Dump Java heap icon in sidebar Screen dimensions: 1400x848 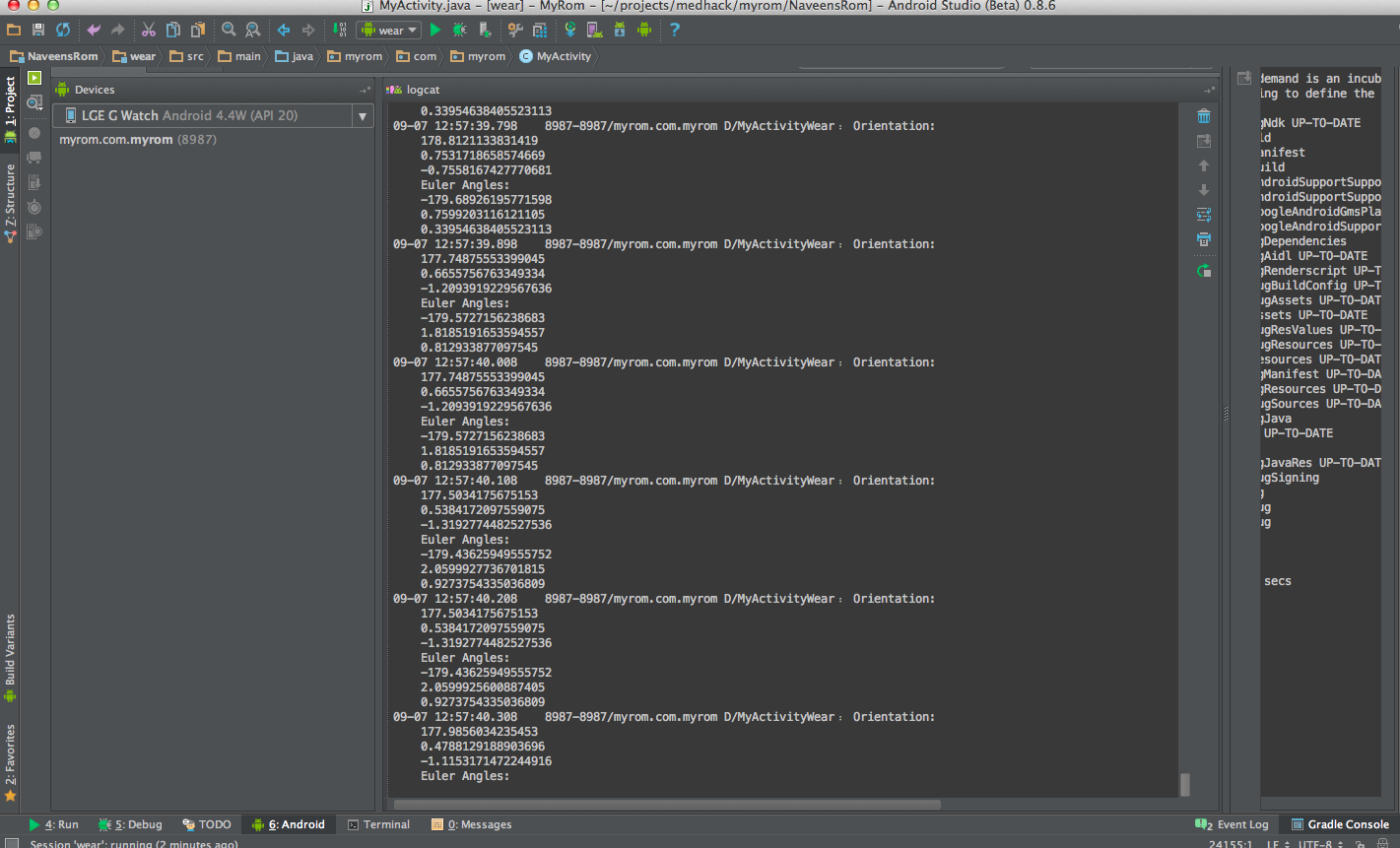34,182
